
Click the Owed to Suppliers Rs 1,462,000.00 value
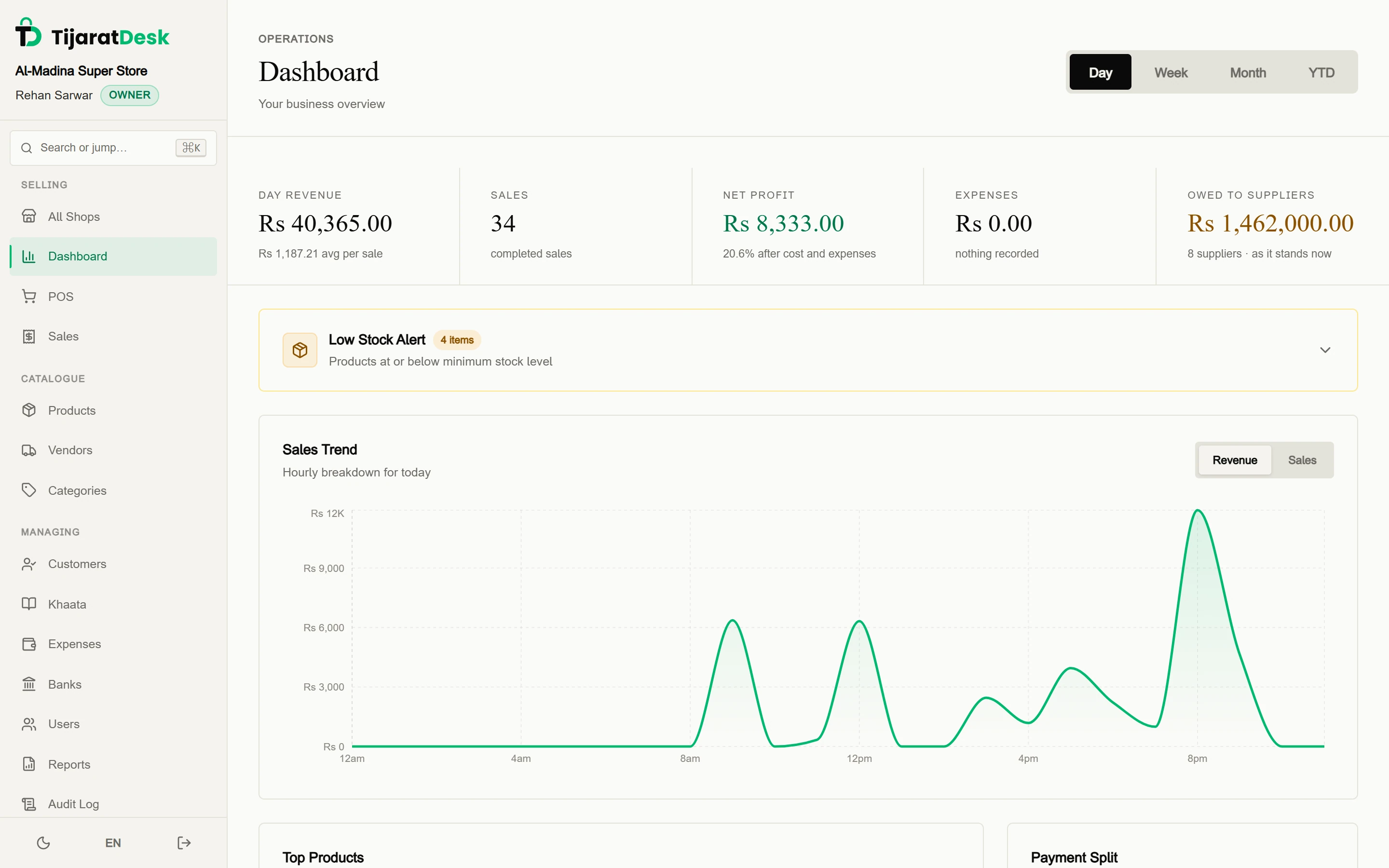click(1270, 223)
